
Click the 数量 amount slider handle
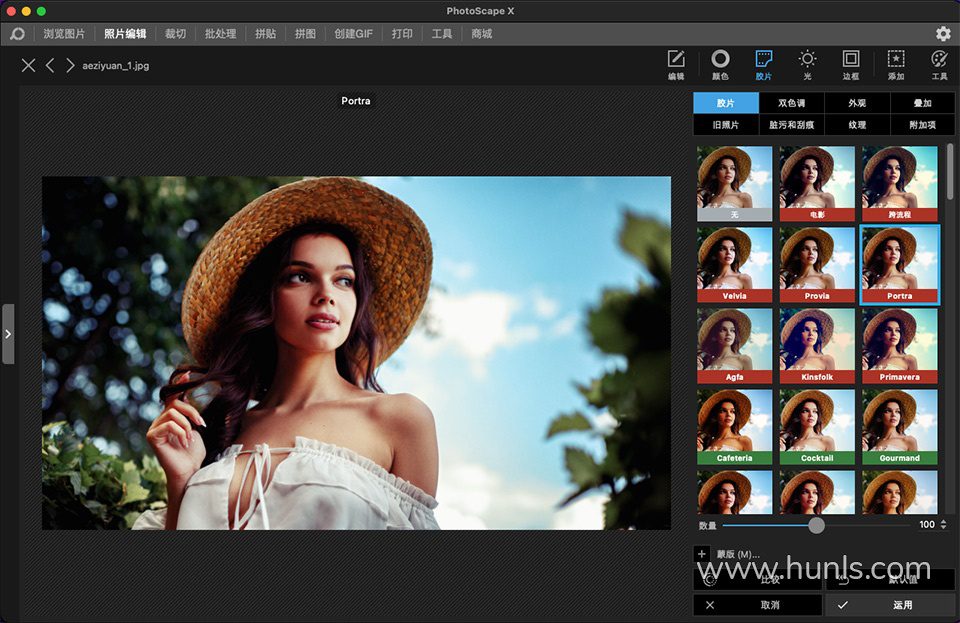(817, 525)
